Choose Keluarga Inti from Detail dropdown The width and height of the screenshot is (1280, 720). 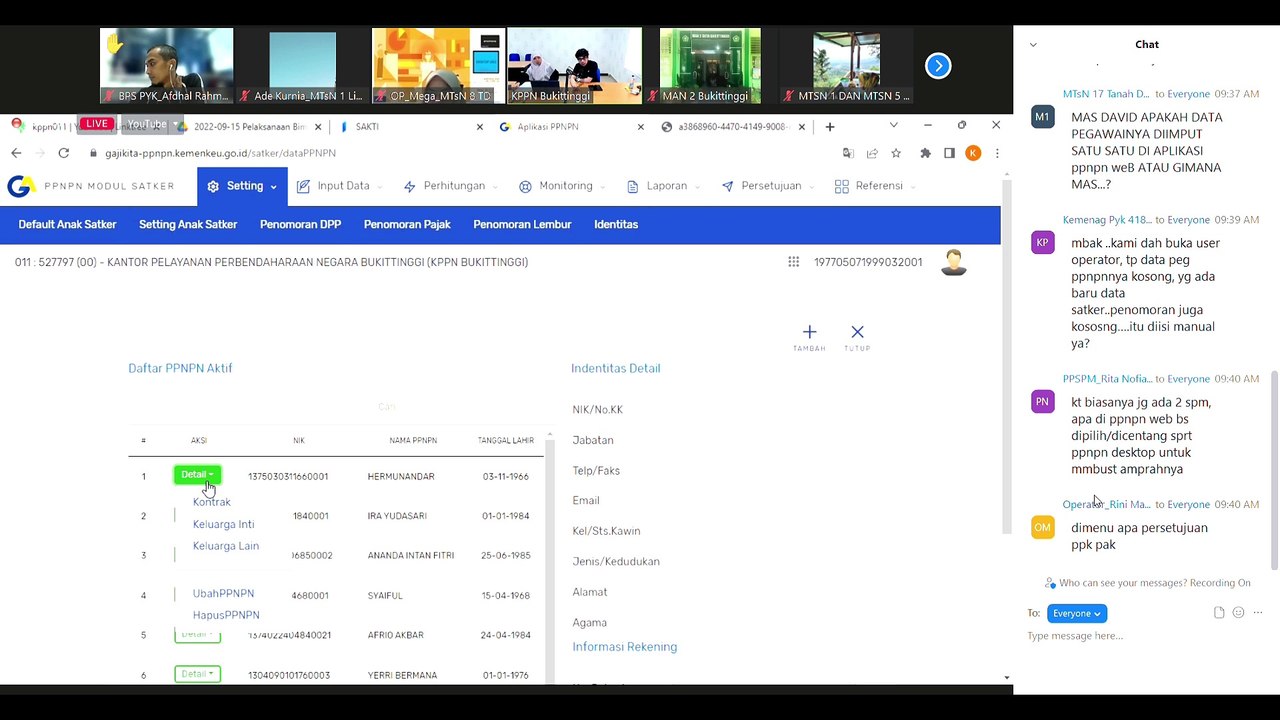[x=223, y=524]
